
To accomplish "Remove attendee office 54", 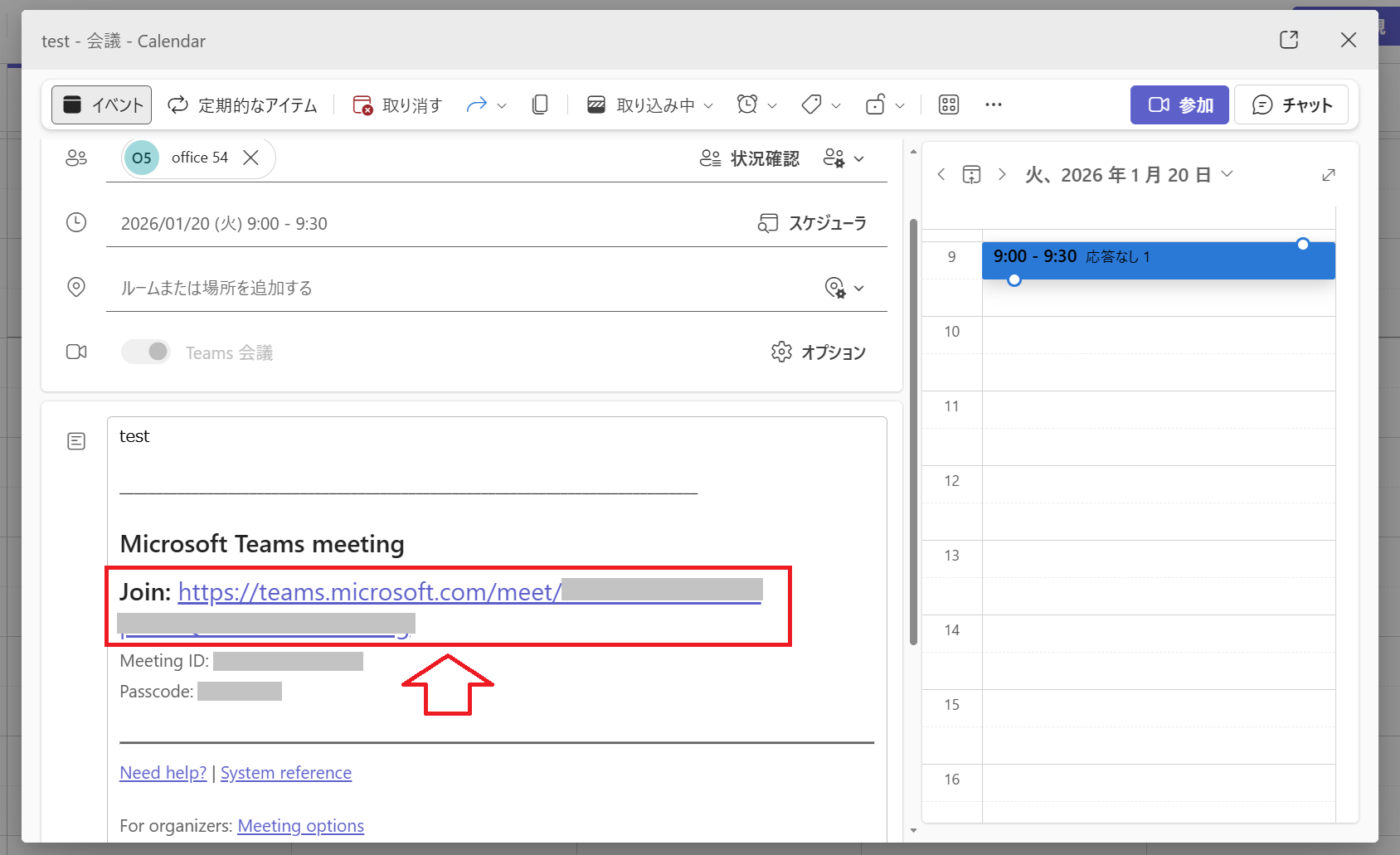I will pos(250,158).
